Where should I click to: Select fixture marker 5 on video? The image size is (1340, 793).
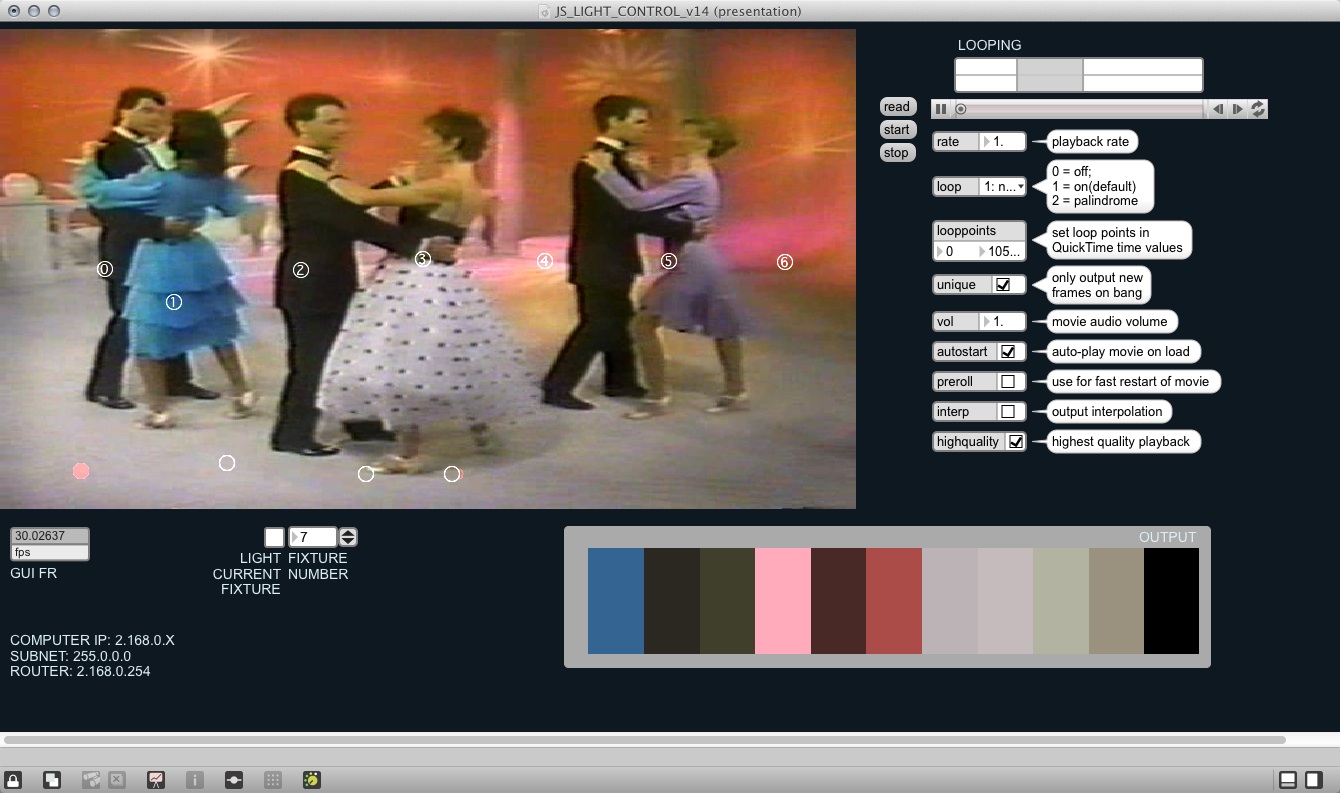[x=669, y=261]
